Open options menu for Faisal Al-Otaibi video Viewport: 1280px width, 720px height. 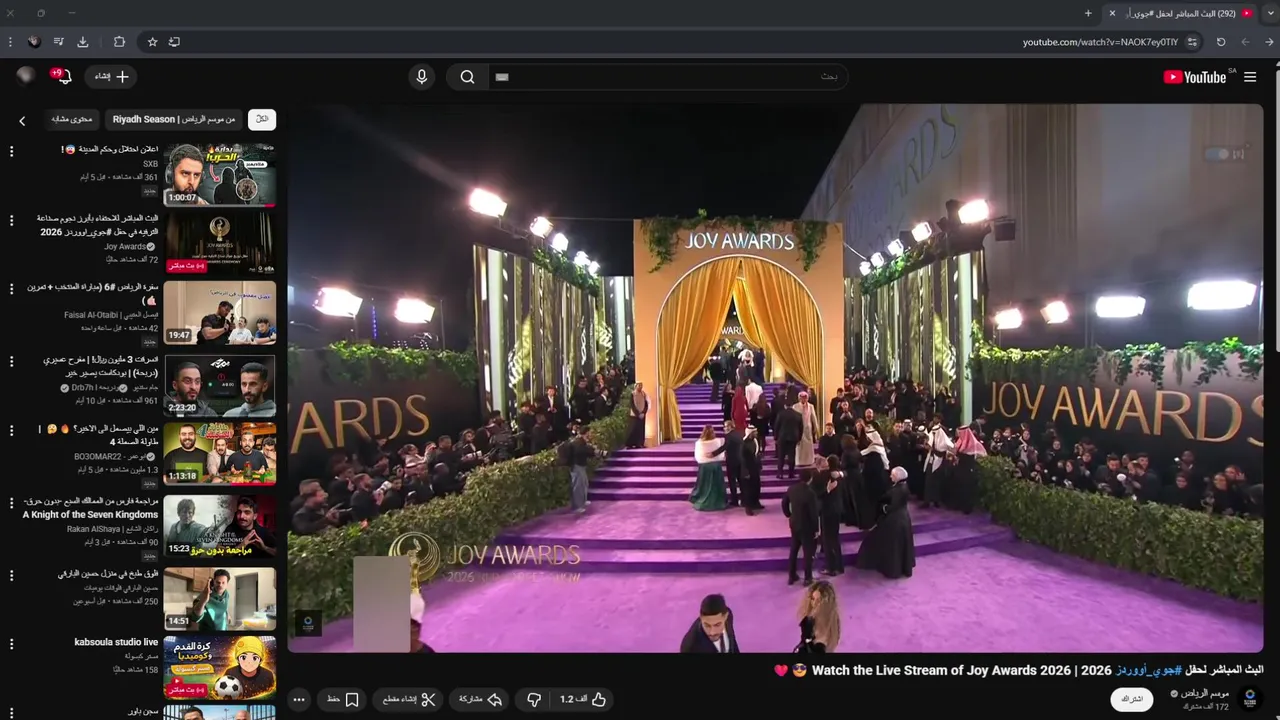tap(12, 289)
